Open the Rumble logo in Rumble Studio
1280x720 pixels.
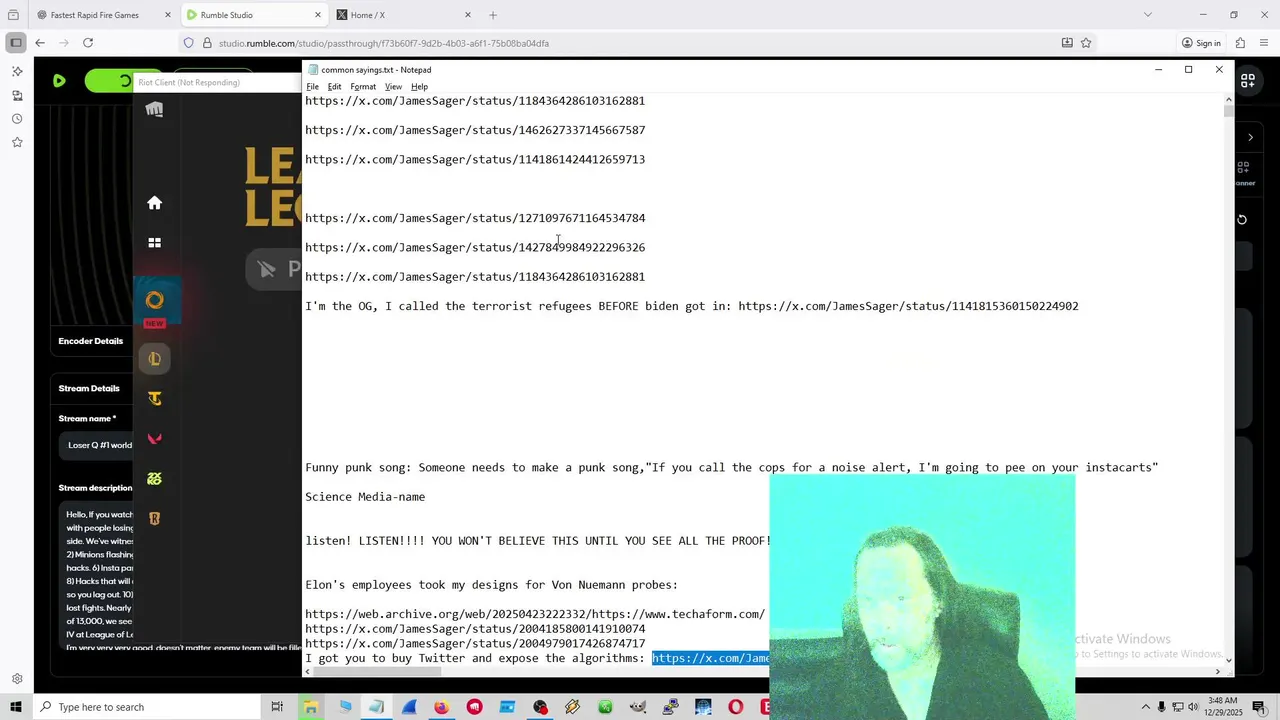[x=59, y=81]
